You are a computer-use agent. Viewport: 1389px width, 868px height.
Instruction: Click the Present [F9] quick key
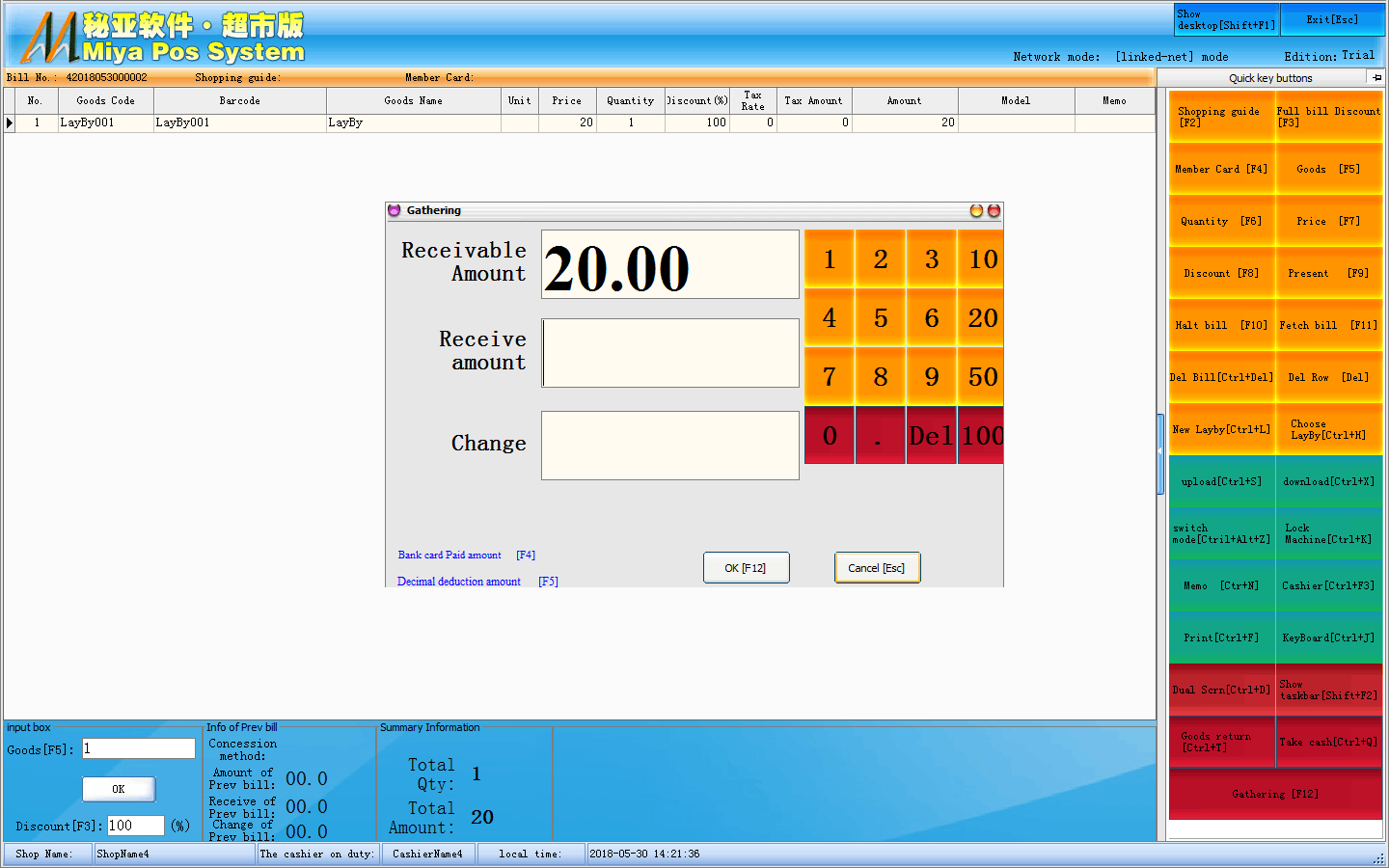point(1328,273)
